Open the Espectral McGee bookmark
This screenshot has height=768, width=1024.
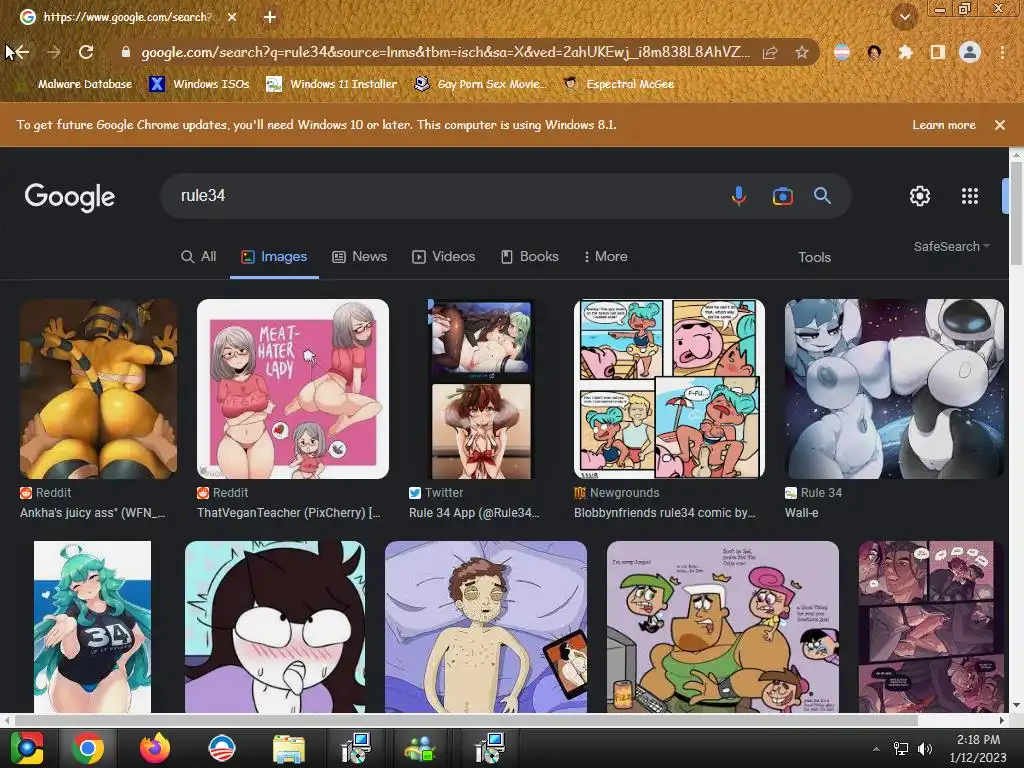pos(618,84)
